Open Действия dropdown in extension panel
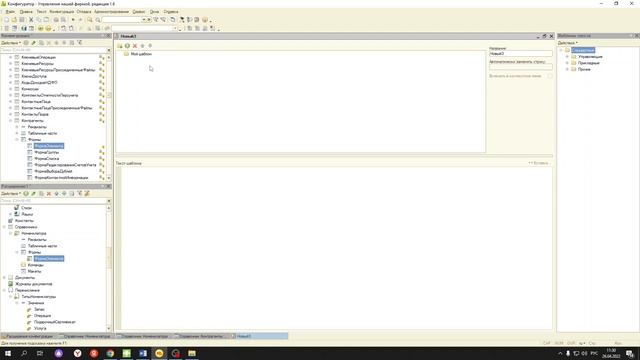The image size is (640, 360). [11, 193]
